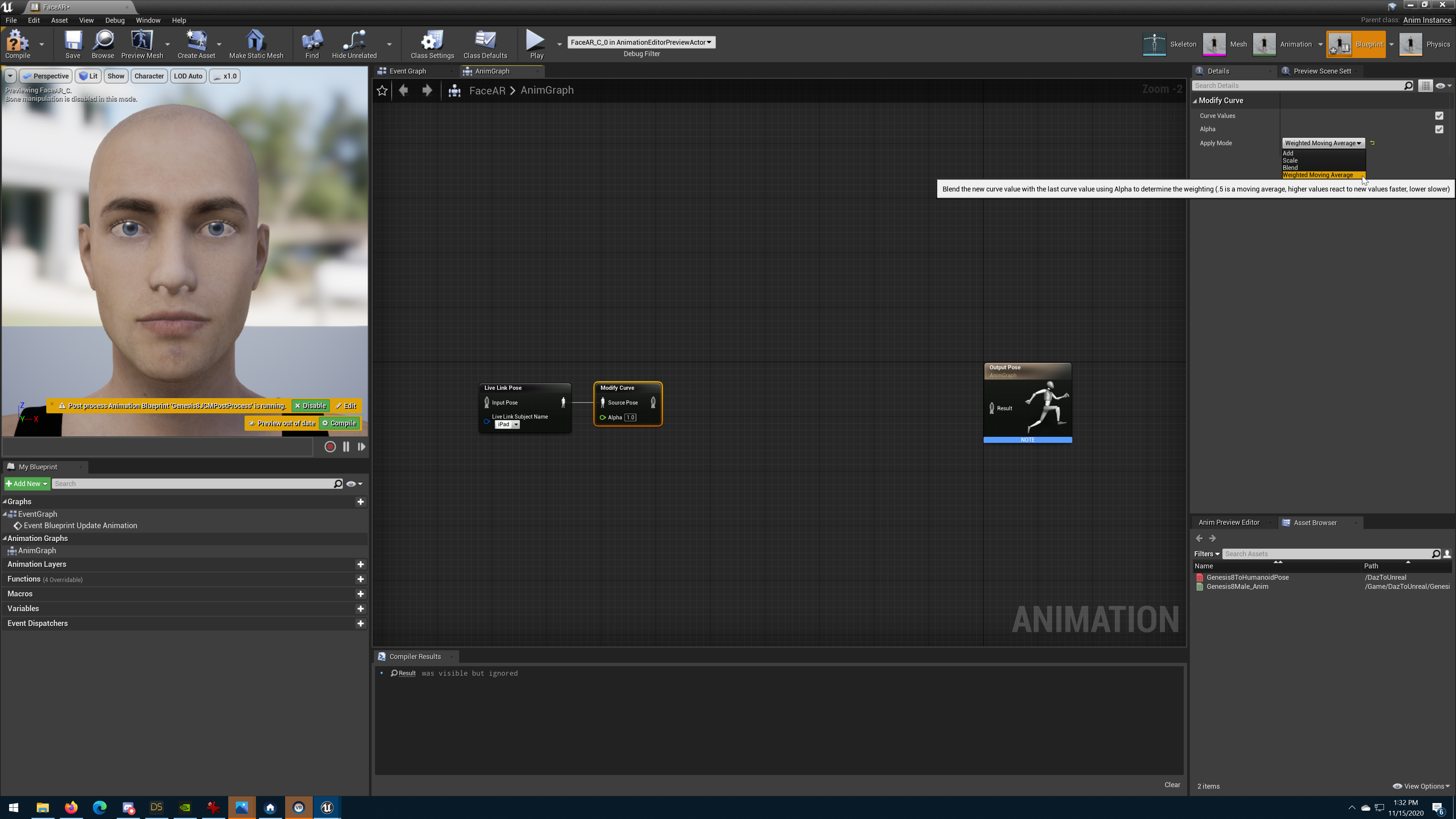This screenshot has width=1456, height=819.
Task: Open File Explorer from the taskbar
Action: tap(42, 807)
